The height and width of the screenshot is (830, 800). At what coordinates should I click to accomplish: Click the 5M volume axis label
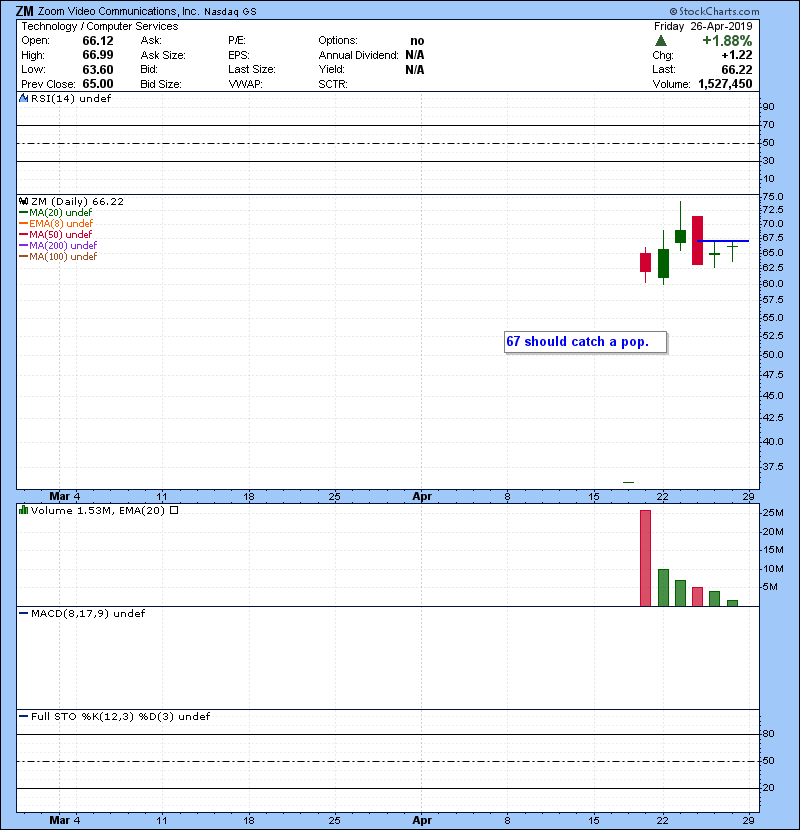[x=770, y=587]
